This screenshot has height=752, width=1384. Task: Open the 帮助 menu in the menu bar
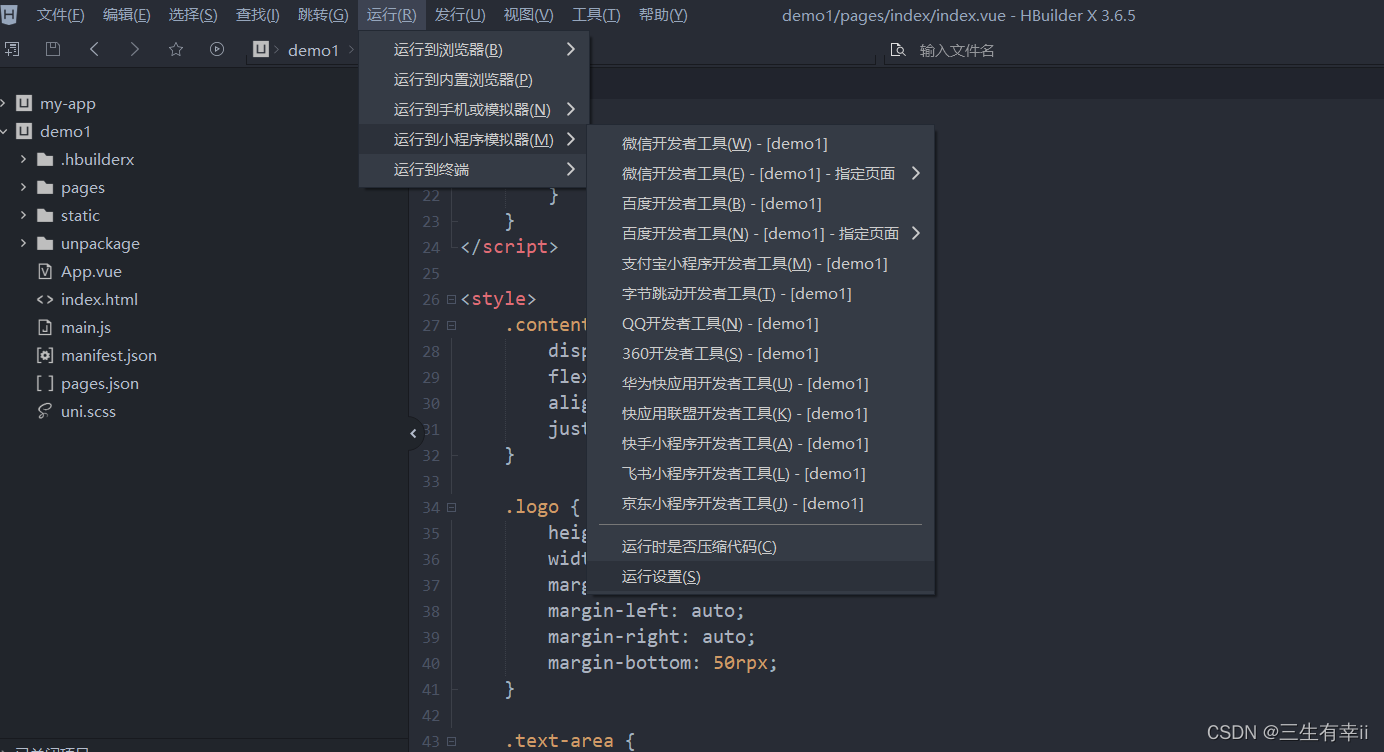pyautogui.click(x=662, y=14)
